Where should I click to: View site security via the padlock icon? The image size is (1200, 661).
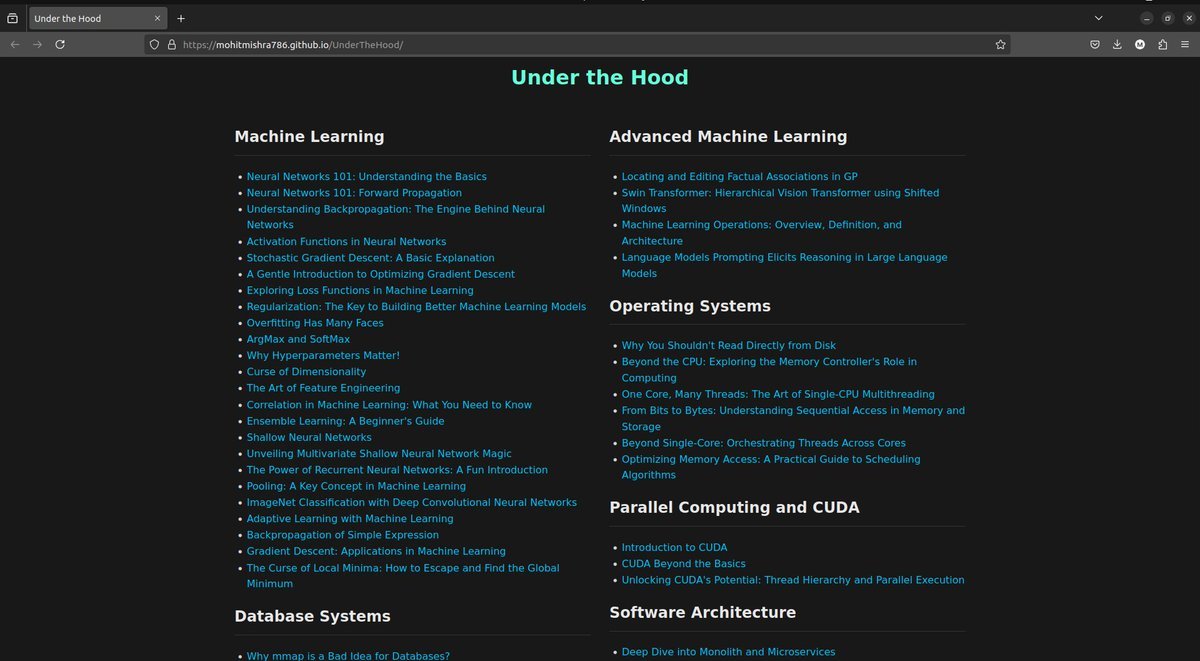pos(171,44)
